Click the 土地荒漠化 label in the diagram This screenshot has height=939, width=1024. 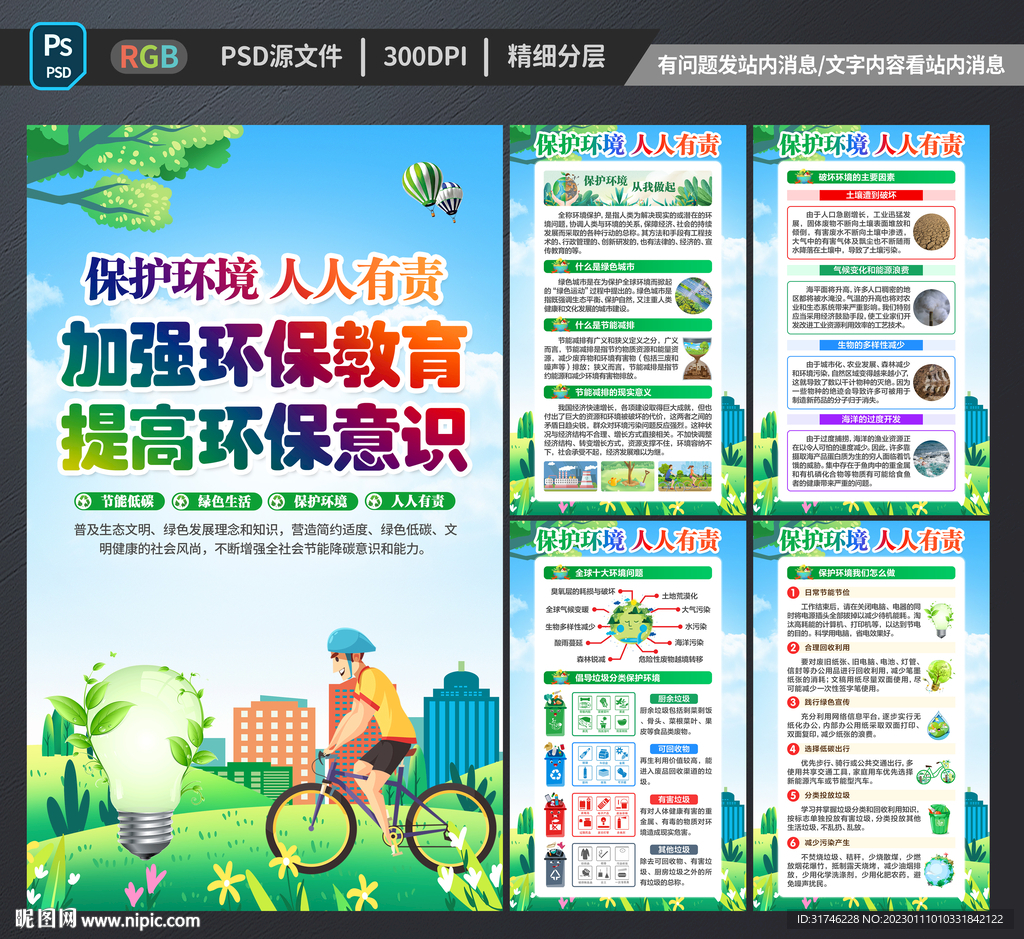point(679,596)
